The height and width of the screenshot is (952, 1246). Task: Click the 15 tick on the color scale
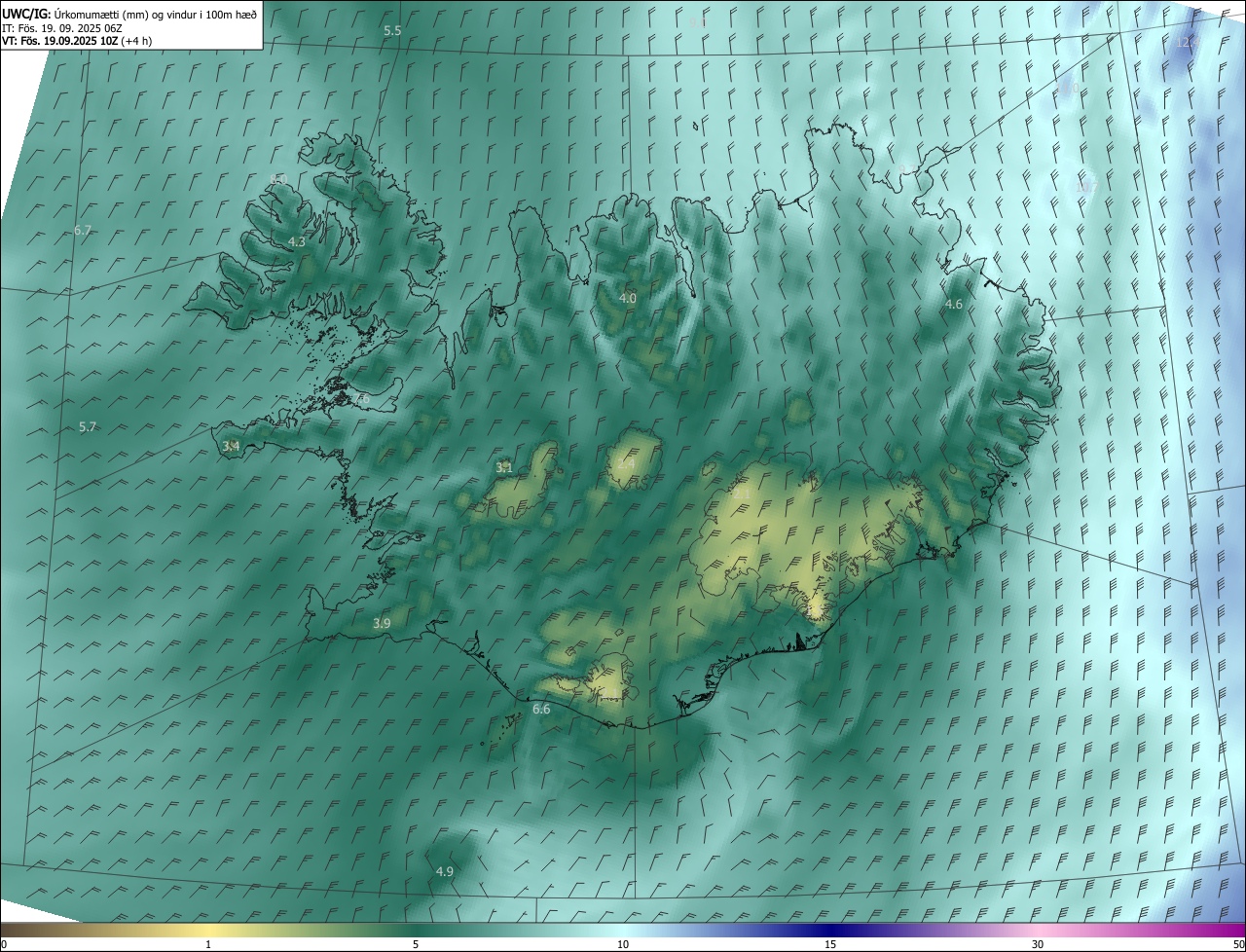(x=830, y=944)
